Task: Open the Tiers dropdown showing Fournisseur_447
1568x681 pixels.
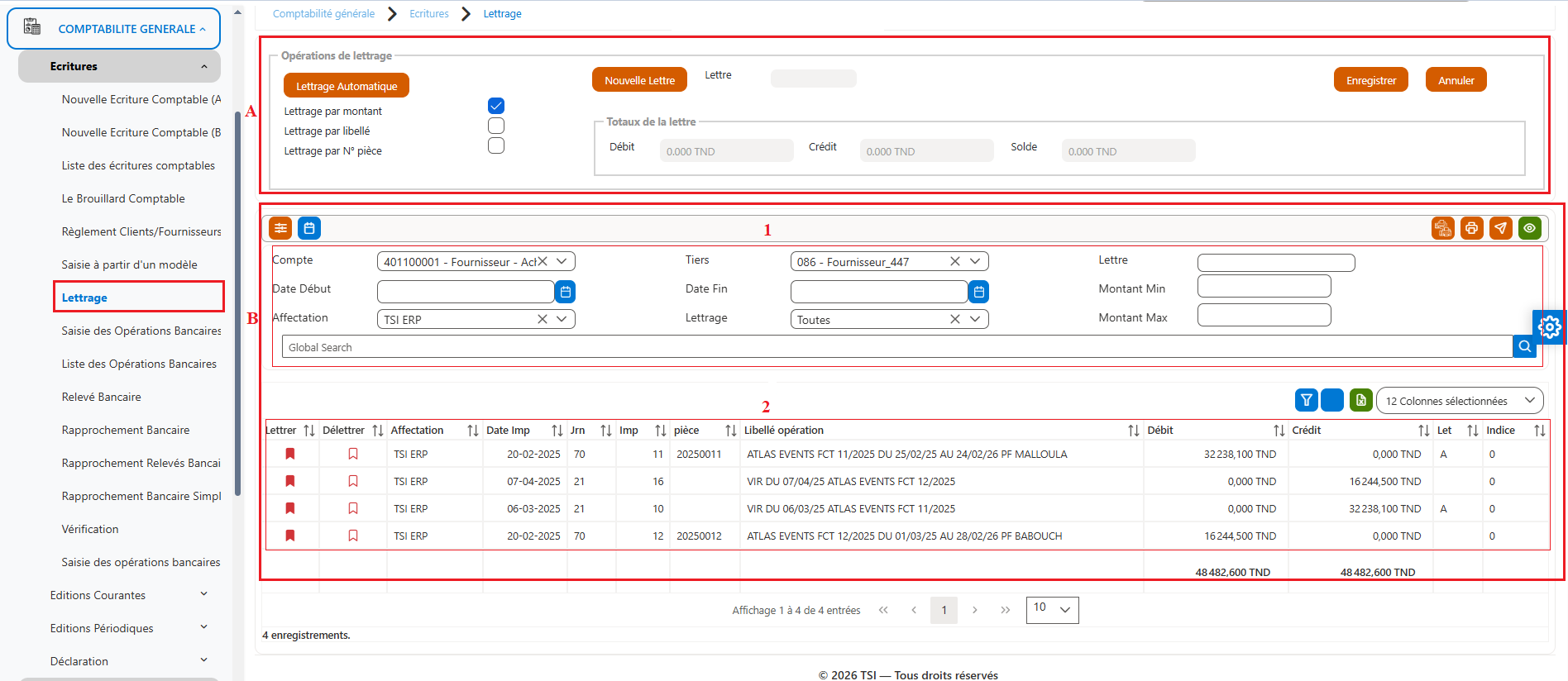Action: pyautogui.click(x=889, y=261)
